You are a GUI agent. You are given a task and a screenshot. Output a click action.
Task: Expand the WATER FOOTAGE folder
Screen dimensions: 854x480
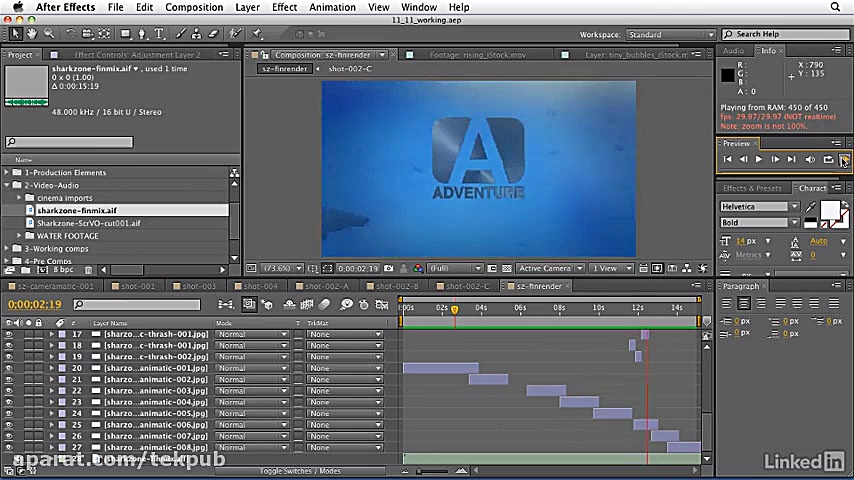[20, 236]
